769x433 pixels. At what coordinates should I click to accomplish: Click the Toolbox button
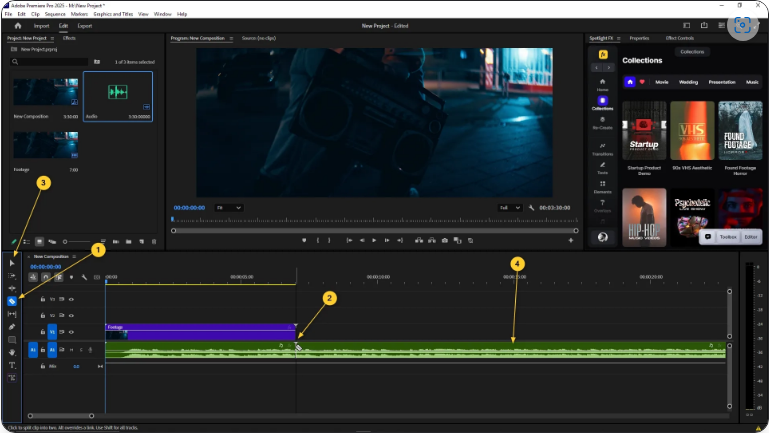tap(728, 237)
